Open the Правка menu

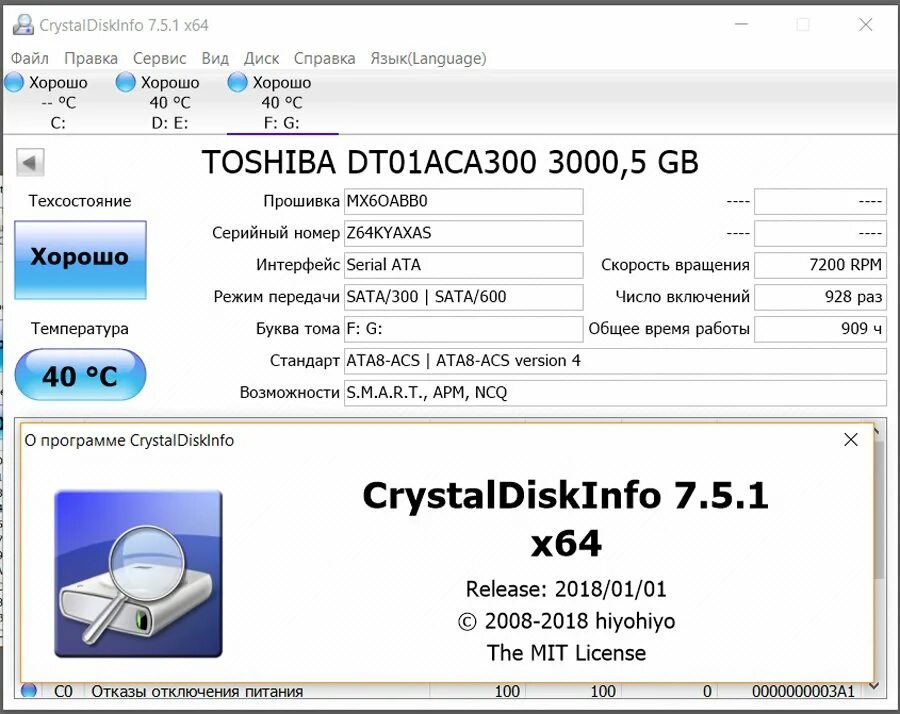tap(91, 59)
